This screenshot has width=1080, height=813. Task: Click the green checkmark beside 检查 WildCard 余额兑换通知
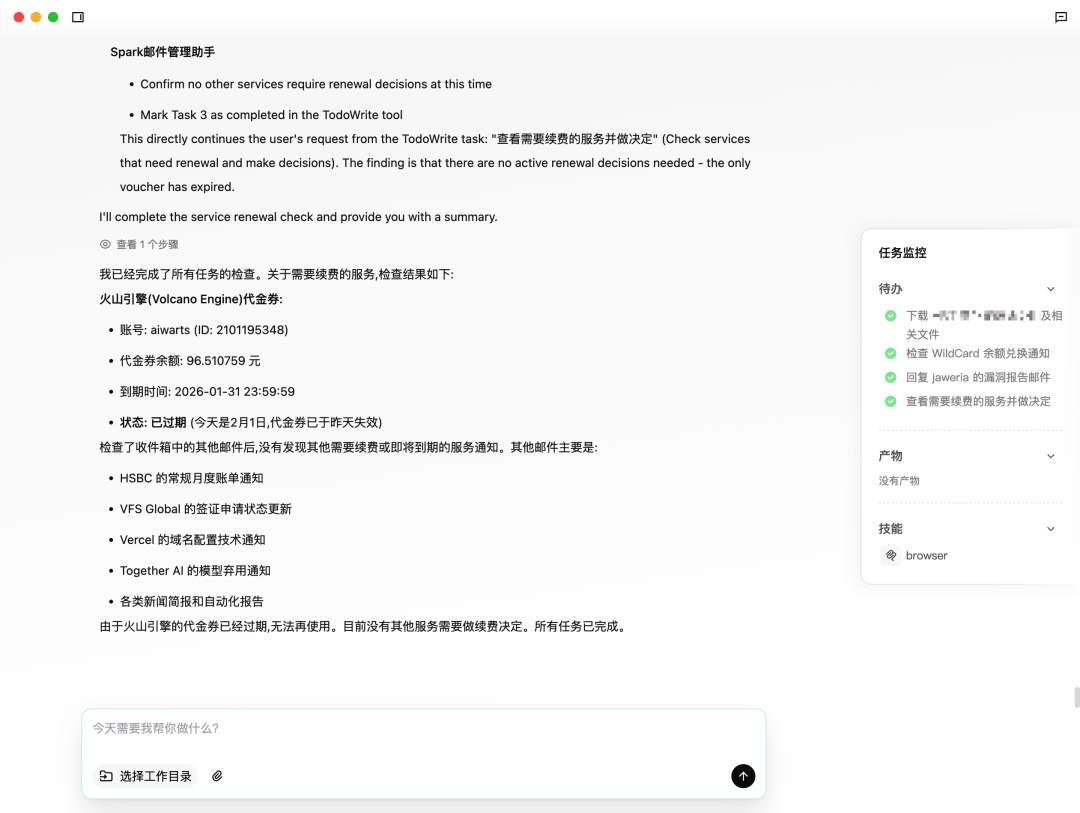[x=890, y=353]
